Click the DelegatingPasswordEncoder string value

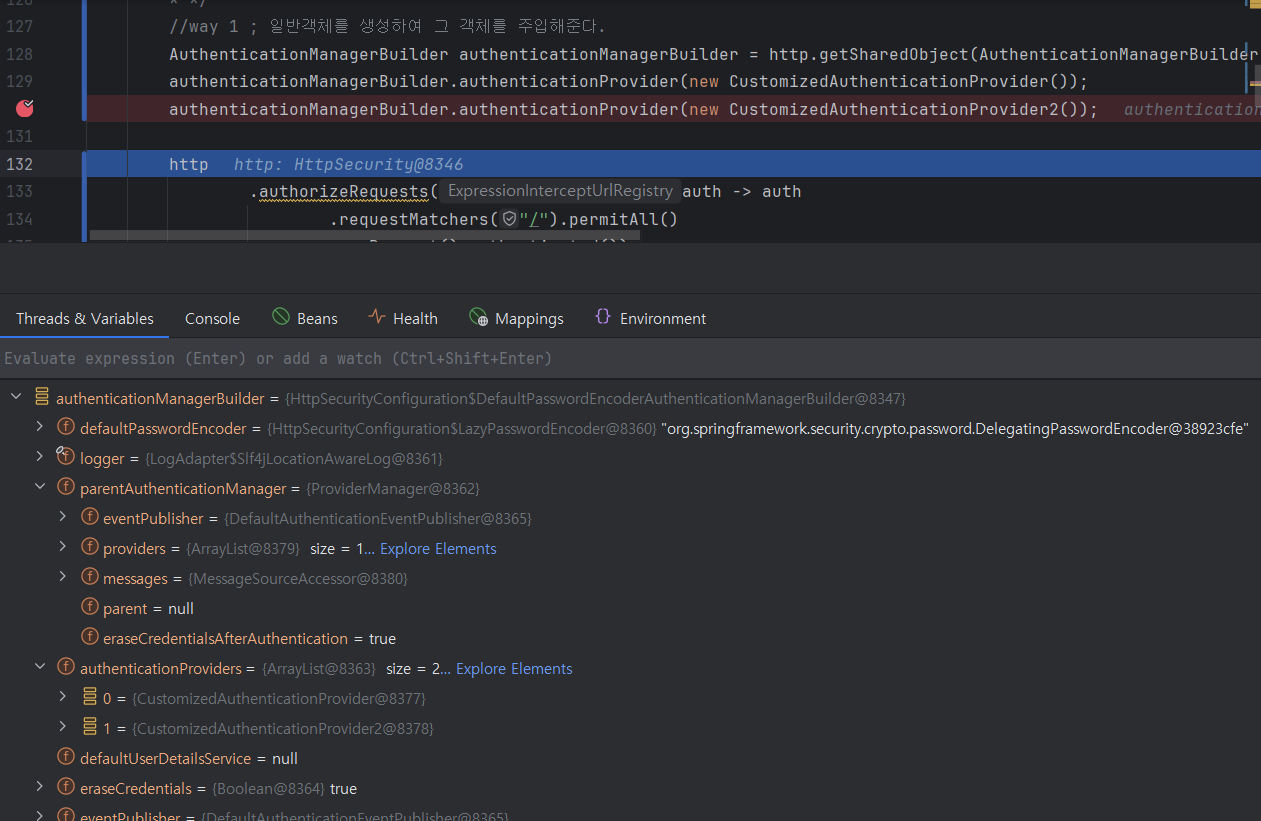pos(955,428)
